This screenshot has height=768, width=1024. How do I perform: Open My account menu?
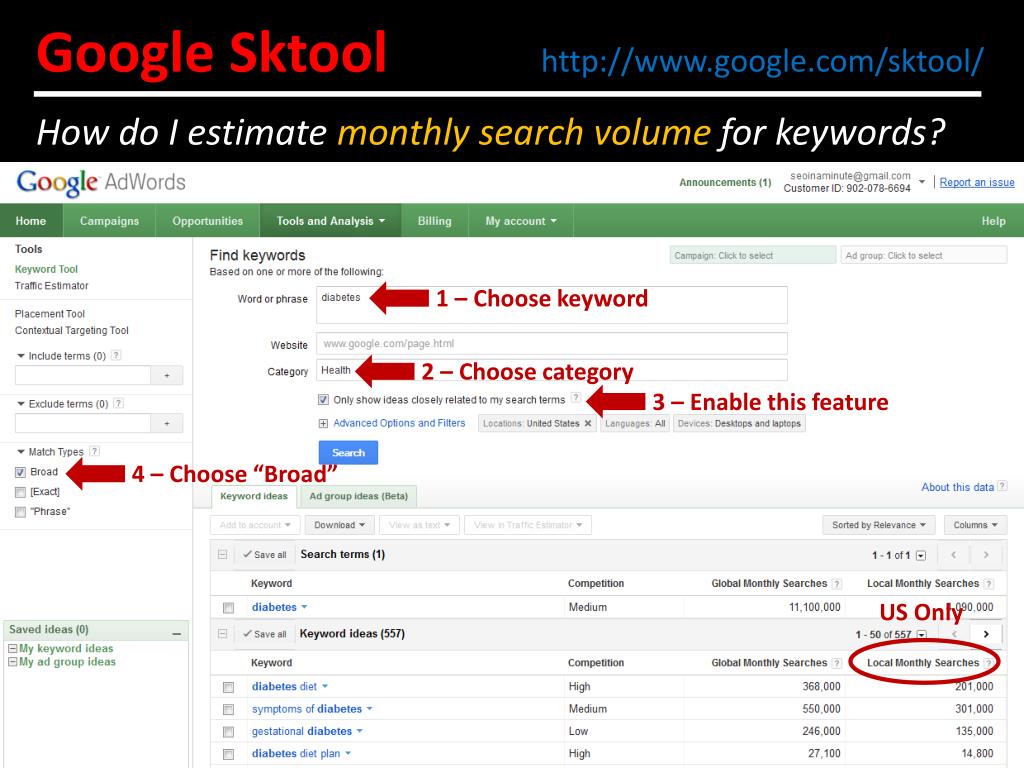(x=520, y=221)
